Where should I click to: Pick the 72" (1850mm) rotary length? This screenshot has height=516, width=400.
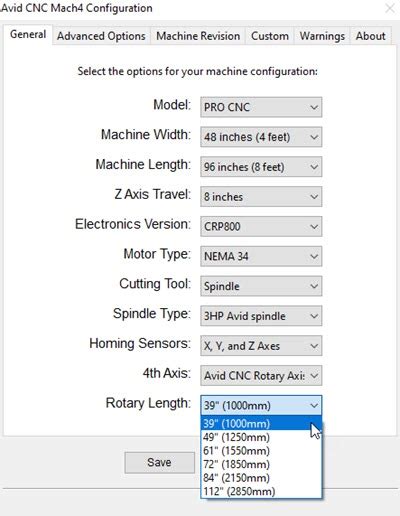(261, 464)
